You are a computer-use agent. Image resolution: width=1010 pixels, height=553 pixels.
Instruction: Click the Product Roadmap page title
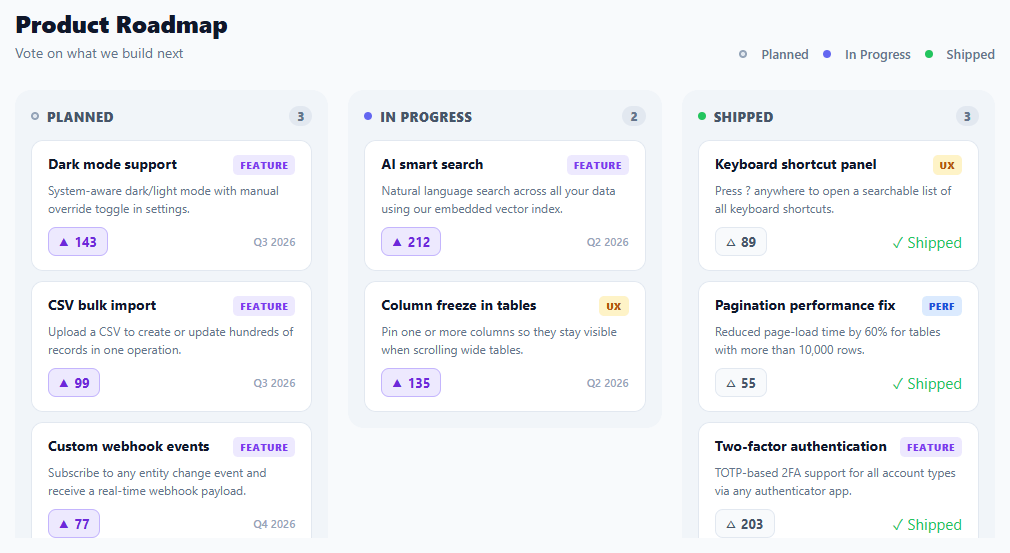[121, 25]
